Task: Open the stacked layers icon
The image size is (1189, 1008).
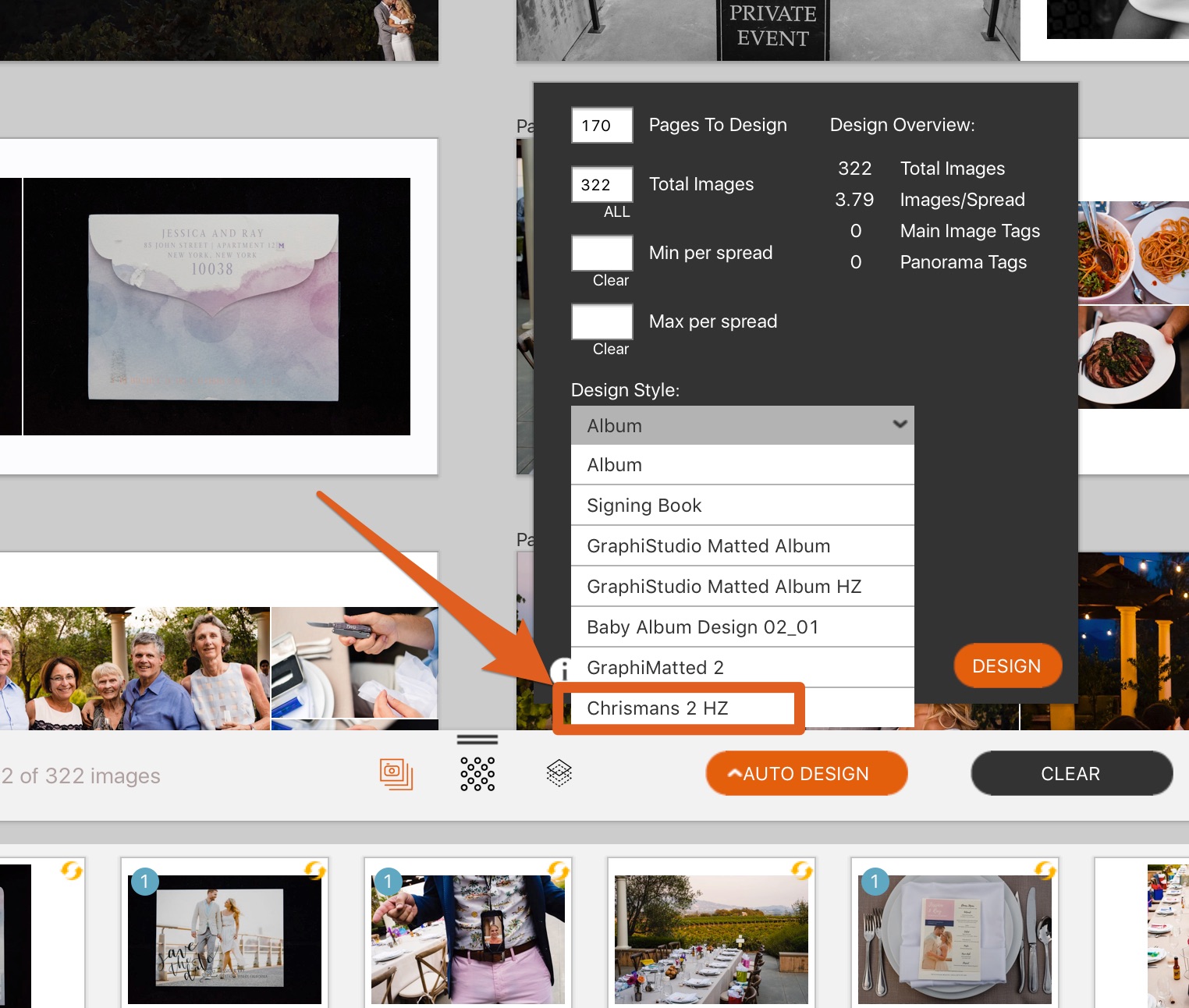Action: (x=559, y=773)
